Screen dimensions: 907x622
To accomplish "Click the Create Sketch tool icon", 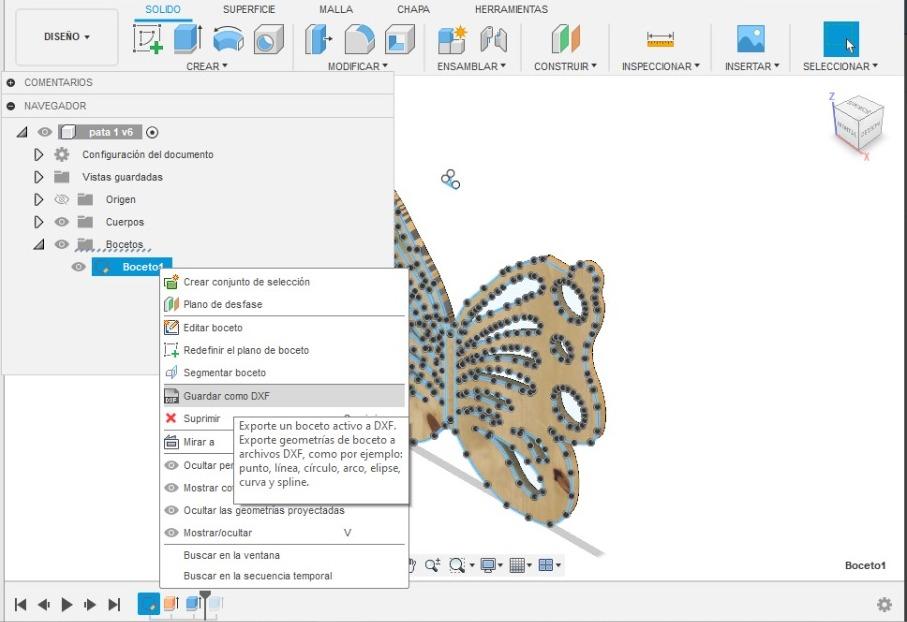I will click(148, 39).
